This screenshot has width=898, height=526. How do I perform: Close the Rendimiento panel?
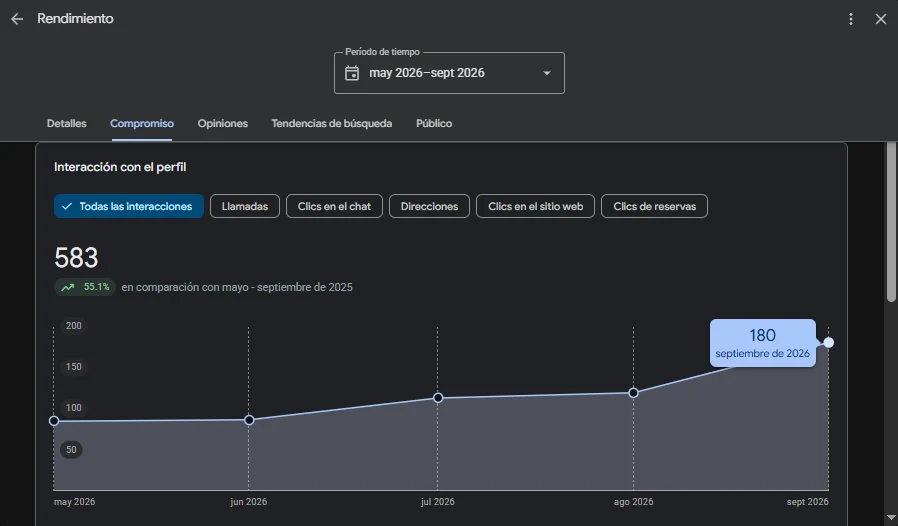tap(881, 19)
